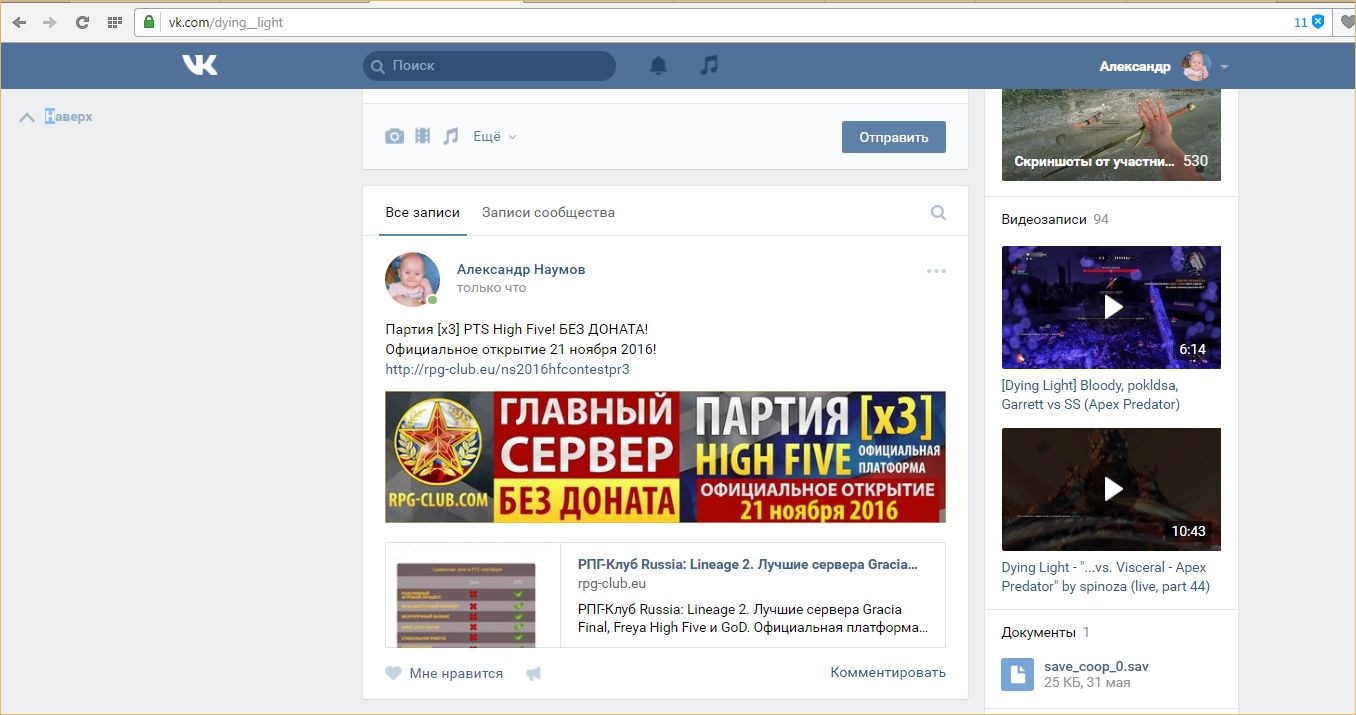This screenshot has width=1356, height=715.
Task: Click the Отправить button
Action: click(894, 137)
